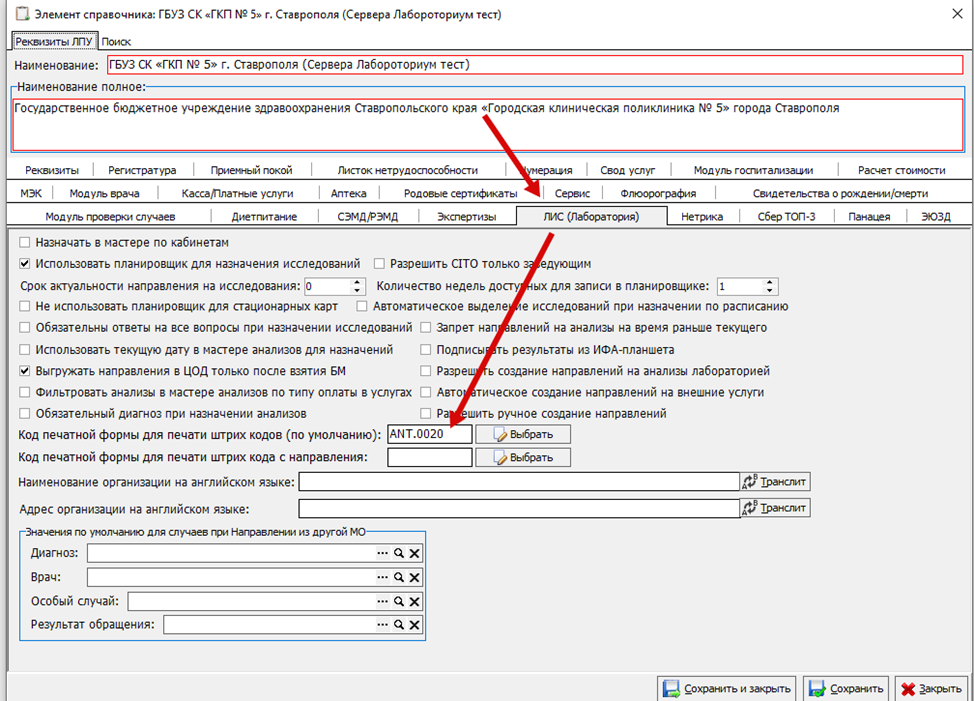Clear the Врач field with its X icon
The height and width of the screenshot is (701, 974).
pos(414,577)
